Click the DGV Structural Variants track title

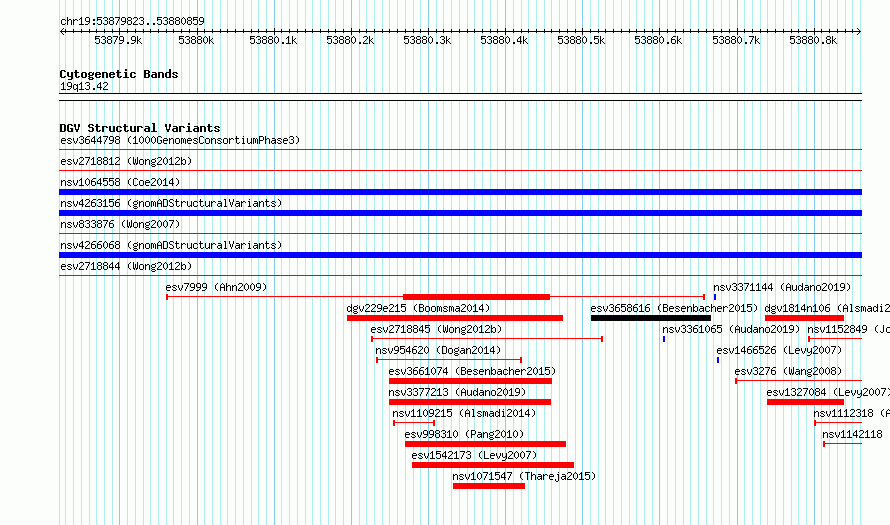click(140, 128)
